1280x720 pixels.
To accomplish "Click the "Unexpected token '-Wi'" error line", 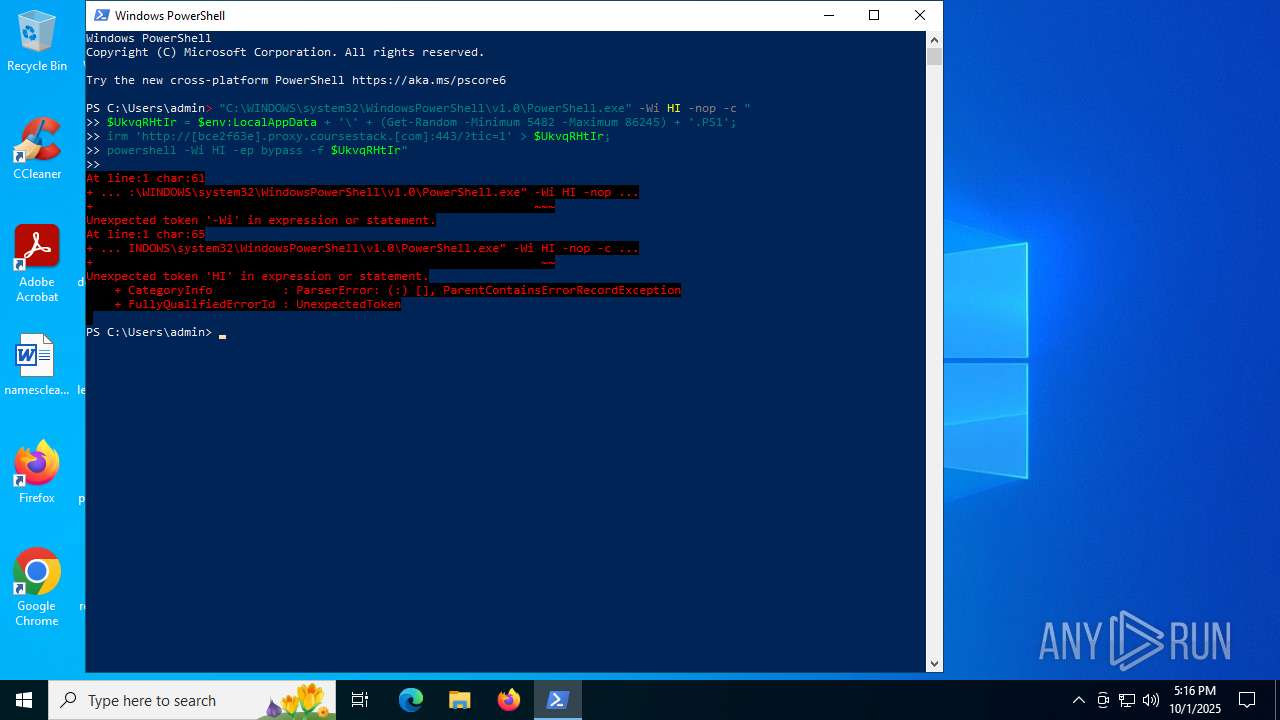I will pos(261,220).
